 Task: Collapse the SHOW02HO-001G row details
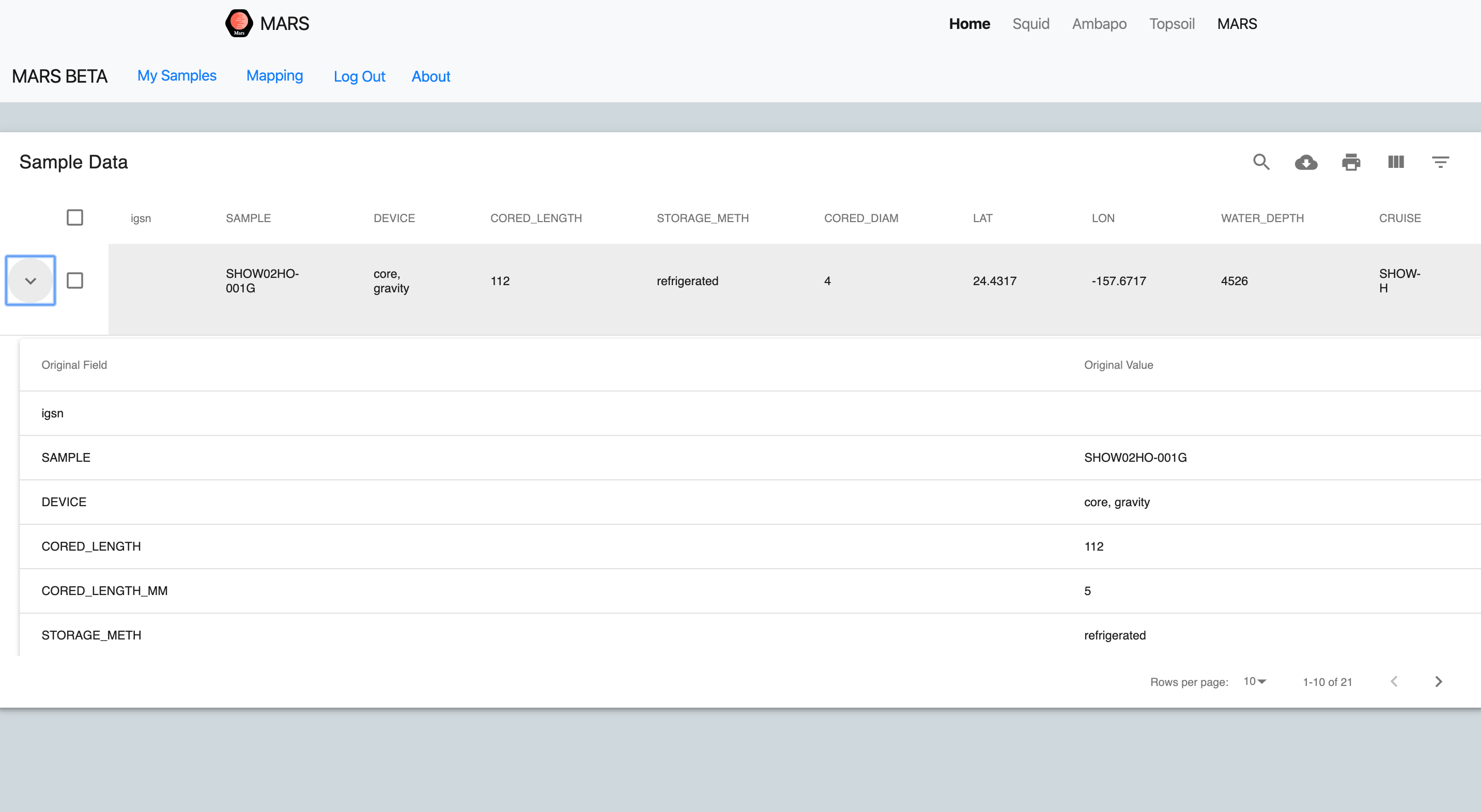pos(30,280)
